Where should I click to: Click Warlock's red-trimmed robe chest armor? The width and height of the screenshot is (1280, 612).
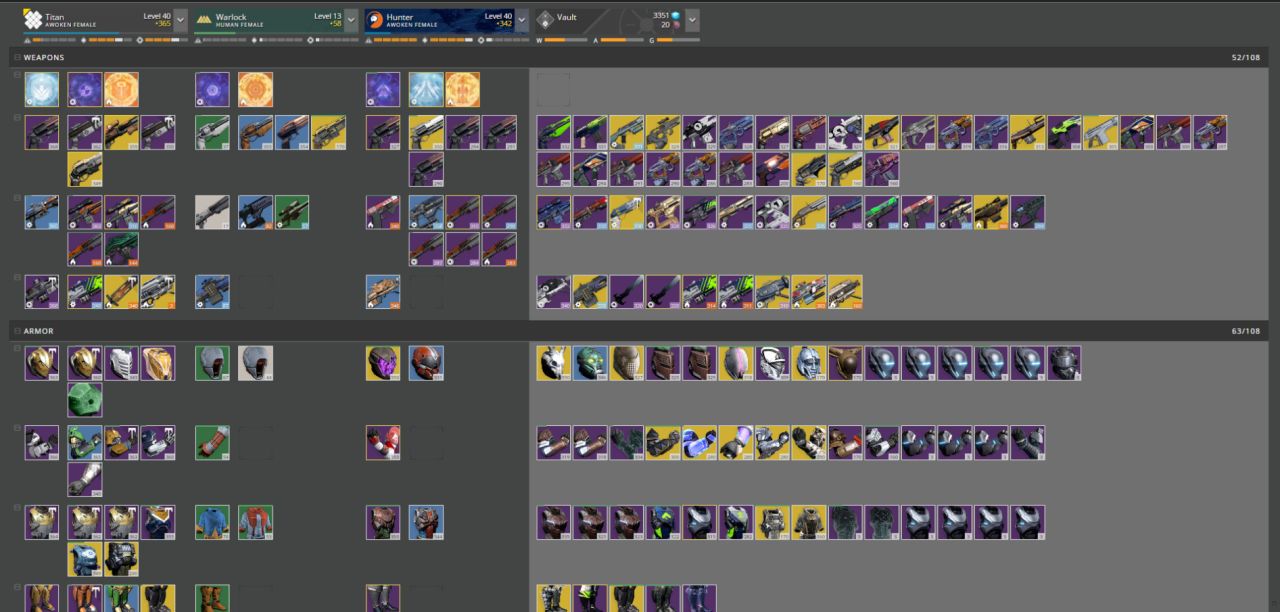click(255, 523)
